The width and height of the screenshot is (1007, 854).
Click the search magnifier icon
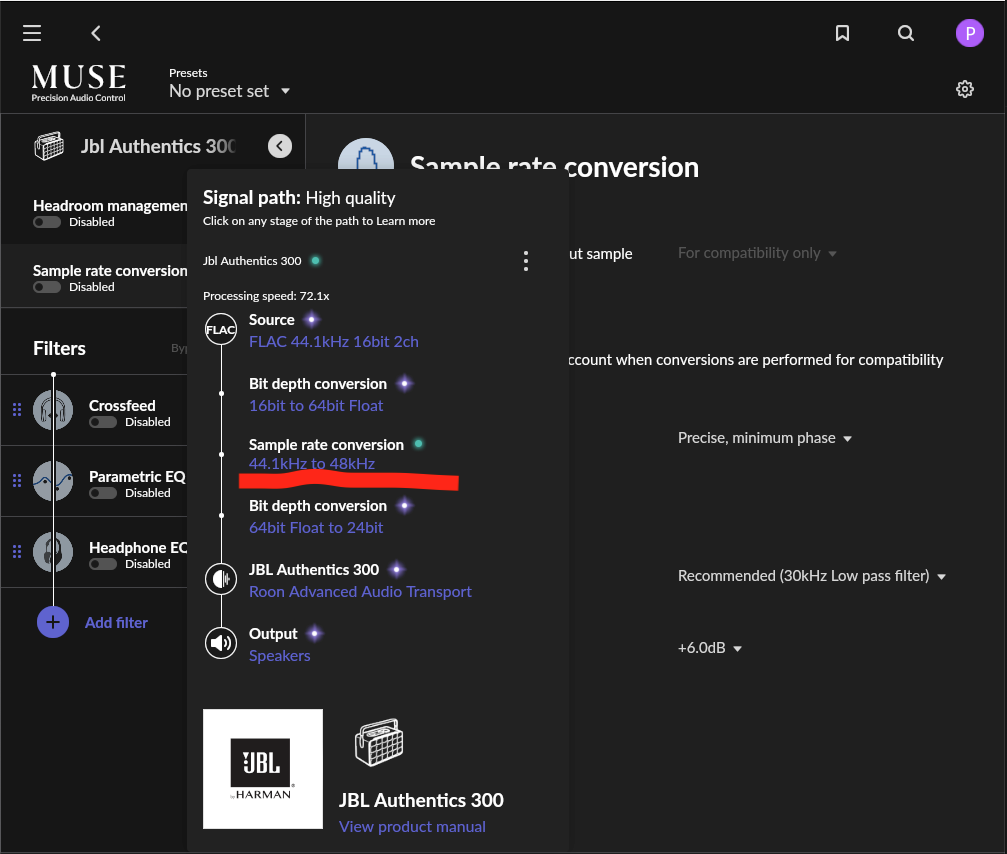[x=906, y=33]
